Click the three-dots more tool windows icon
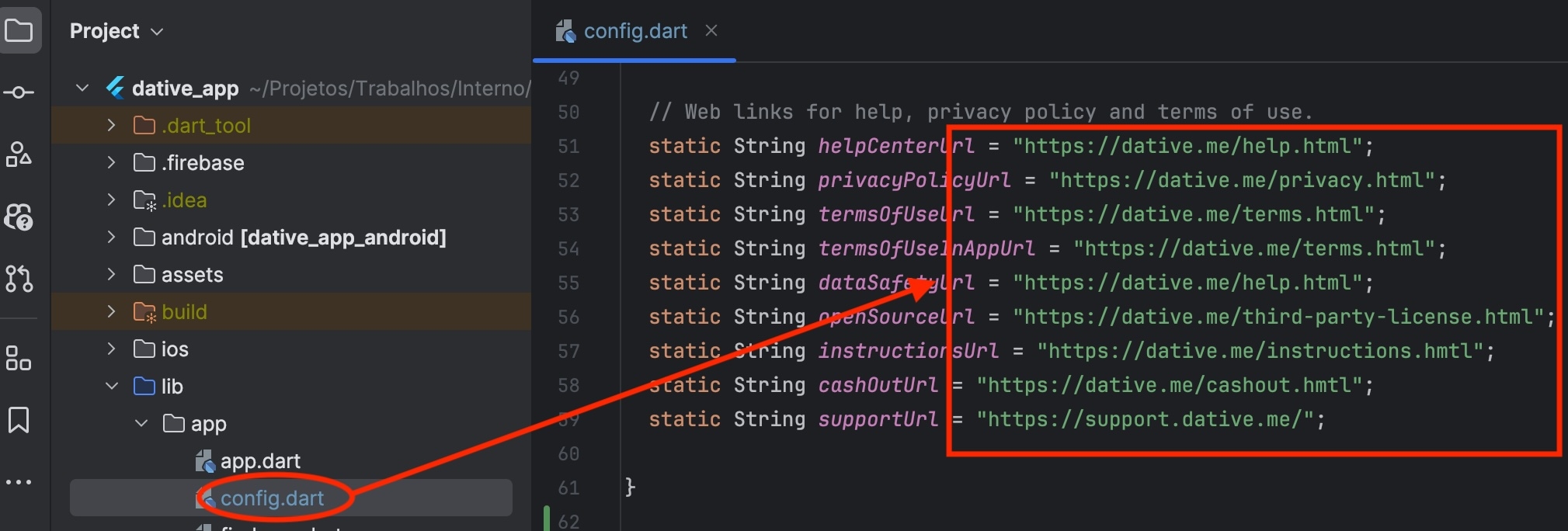The height and width of the screenshot is (531, 1568). [x=19, y=482]
